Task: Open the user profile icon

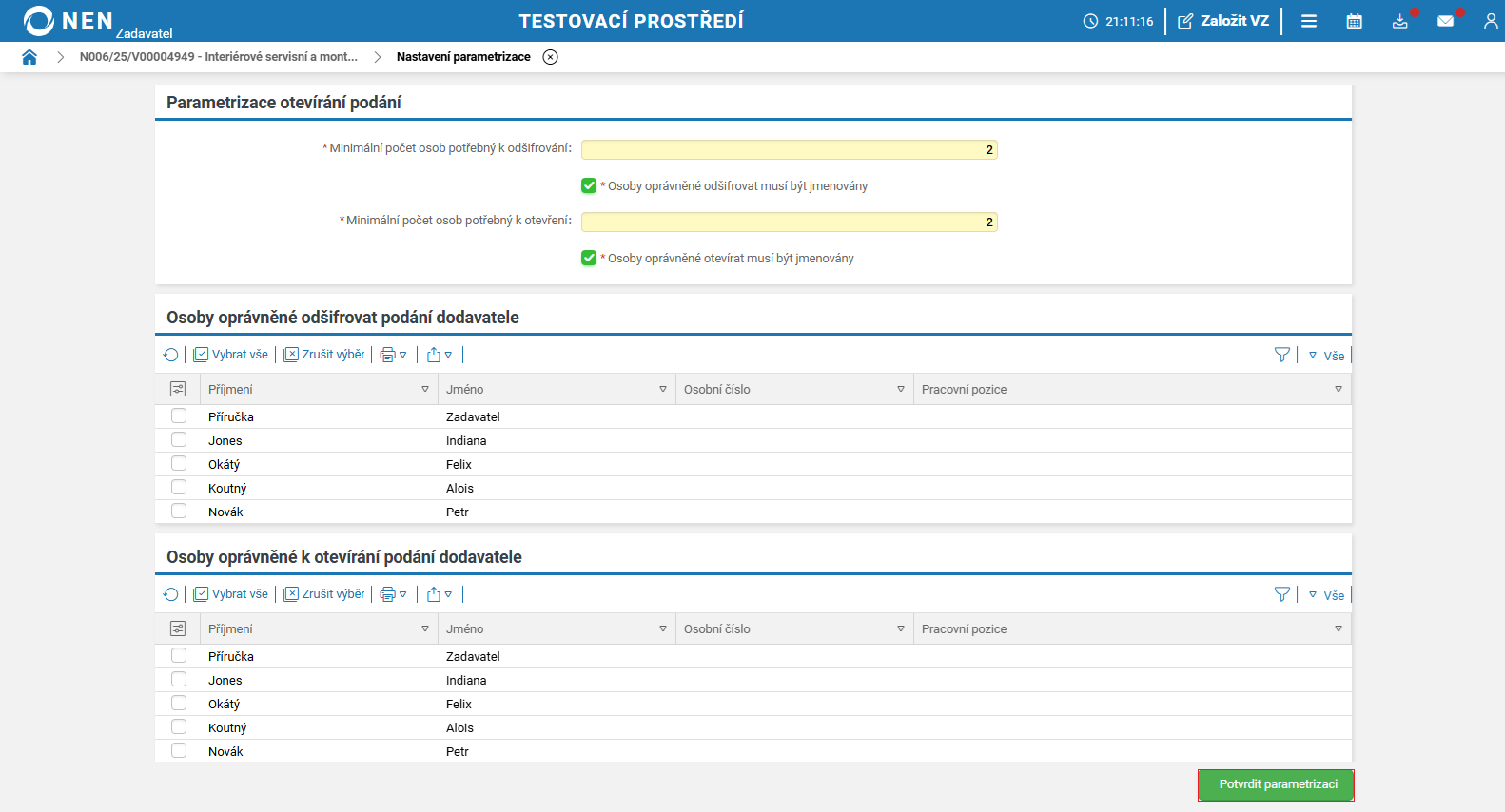Action: [1491, 21]
